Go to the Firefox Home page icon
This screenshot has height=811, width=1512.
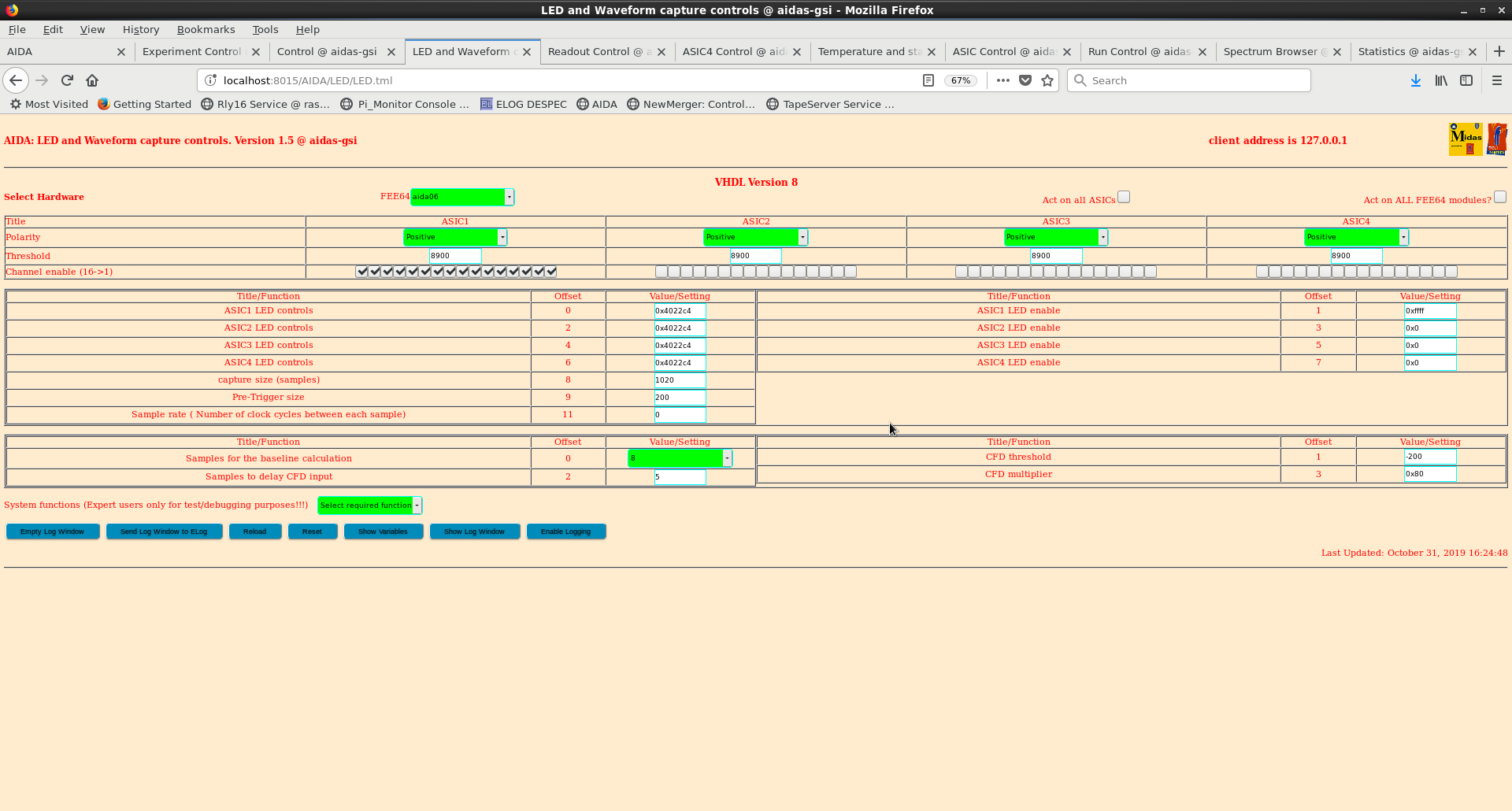pyautogui.click(x=92, y=80)
